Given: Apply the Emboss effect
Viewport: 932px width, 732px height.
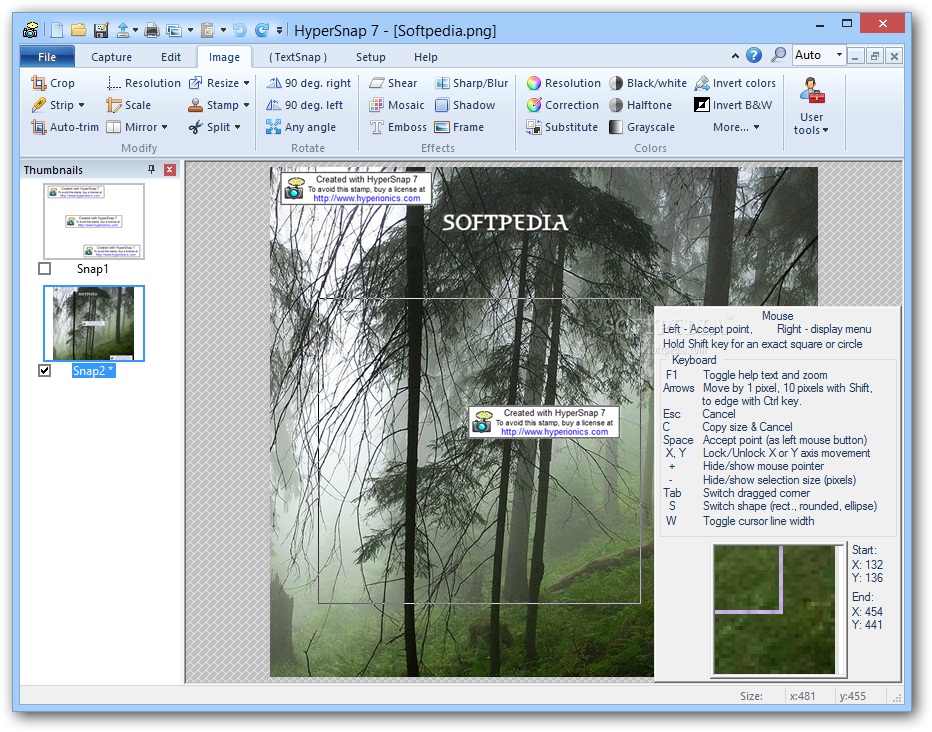Looking at the screenshot, I should 398,127.
